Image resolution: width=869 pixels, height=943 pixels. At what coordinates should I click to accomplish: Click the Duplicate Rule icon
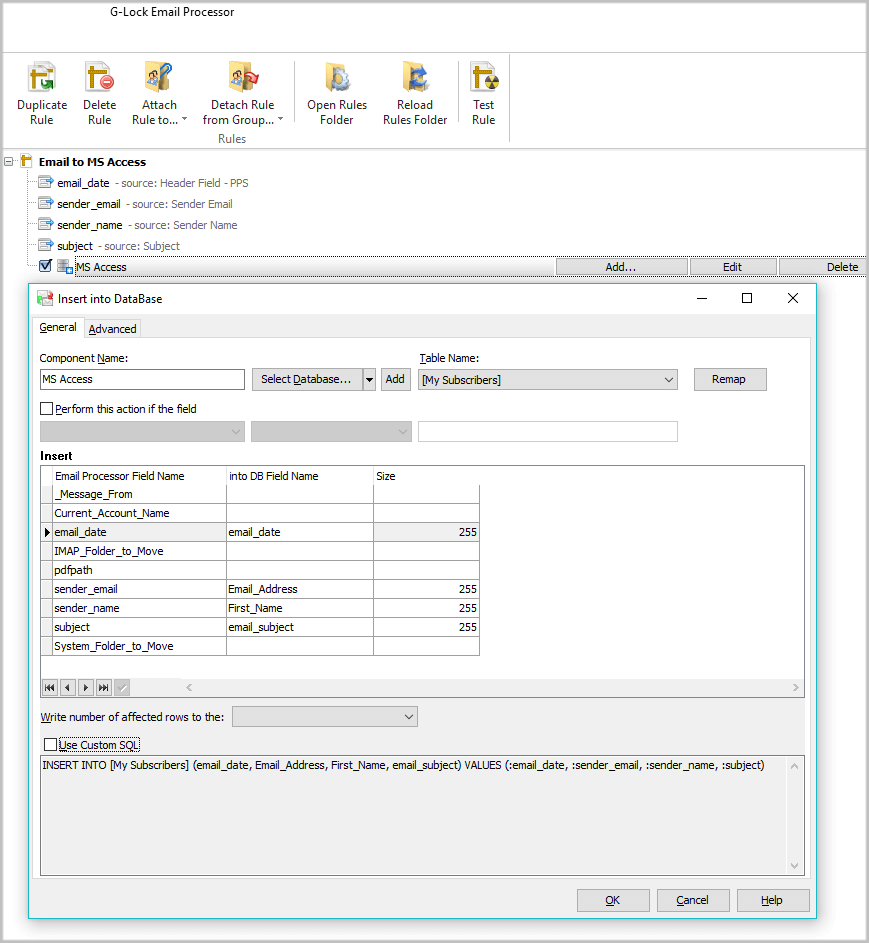(x=41, y=78)
